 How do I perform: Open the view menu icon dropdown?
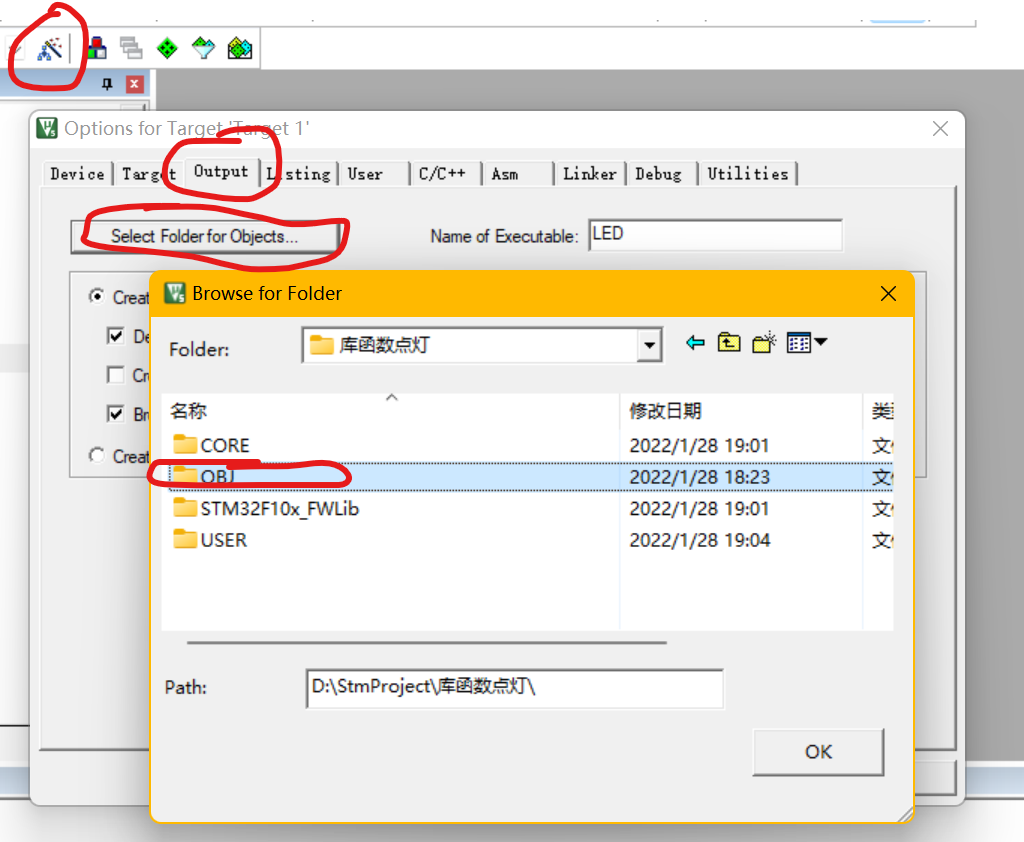pos(807,342)
